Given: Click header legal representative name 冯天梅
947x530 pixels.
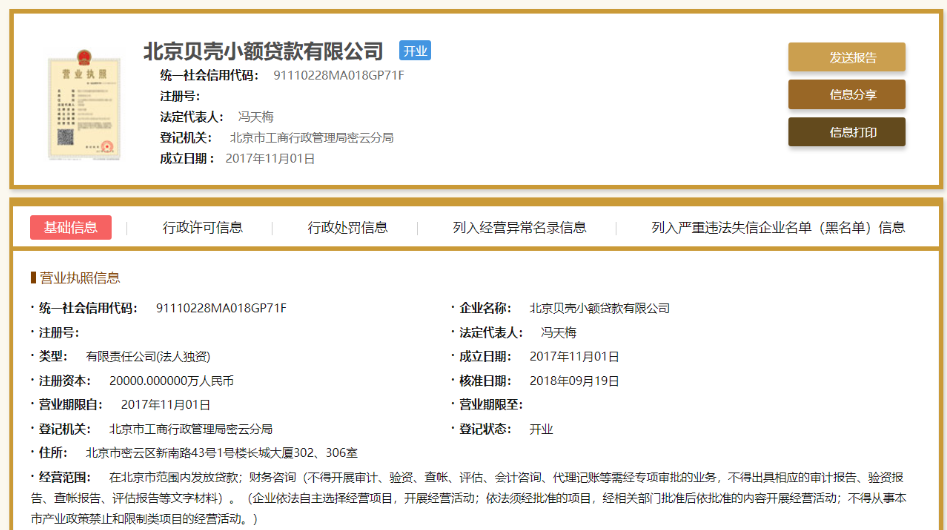Looking at the screenshot, I should [255, 117].
